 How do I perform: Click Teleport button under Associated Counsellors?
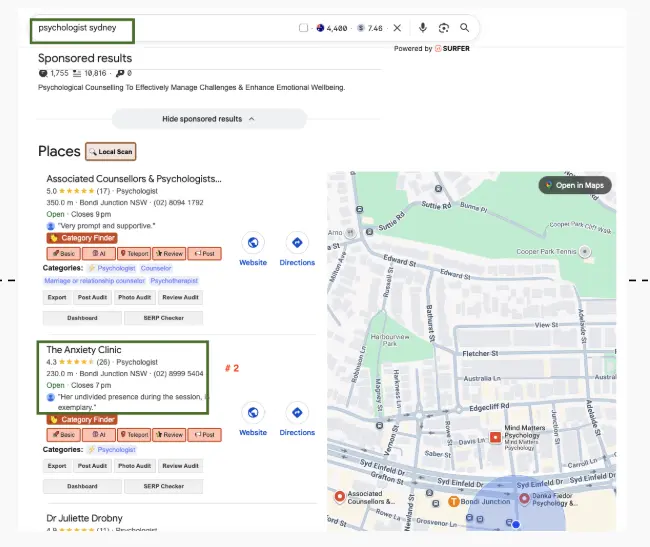[x=134, y=254]
